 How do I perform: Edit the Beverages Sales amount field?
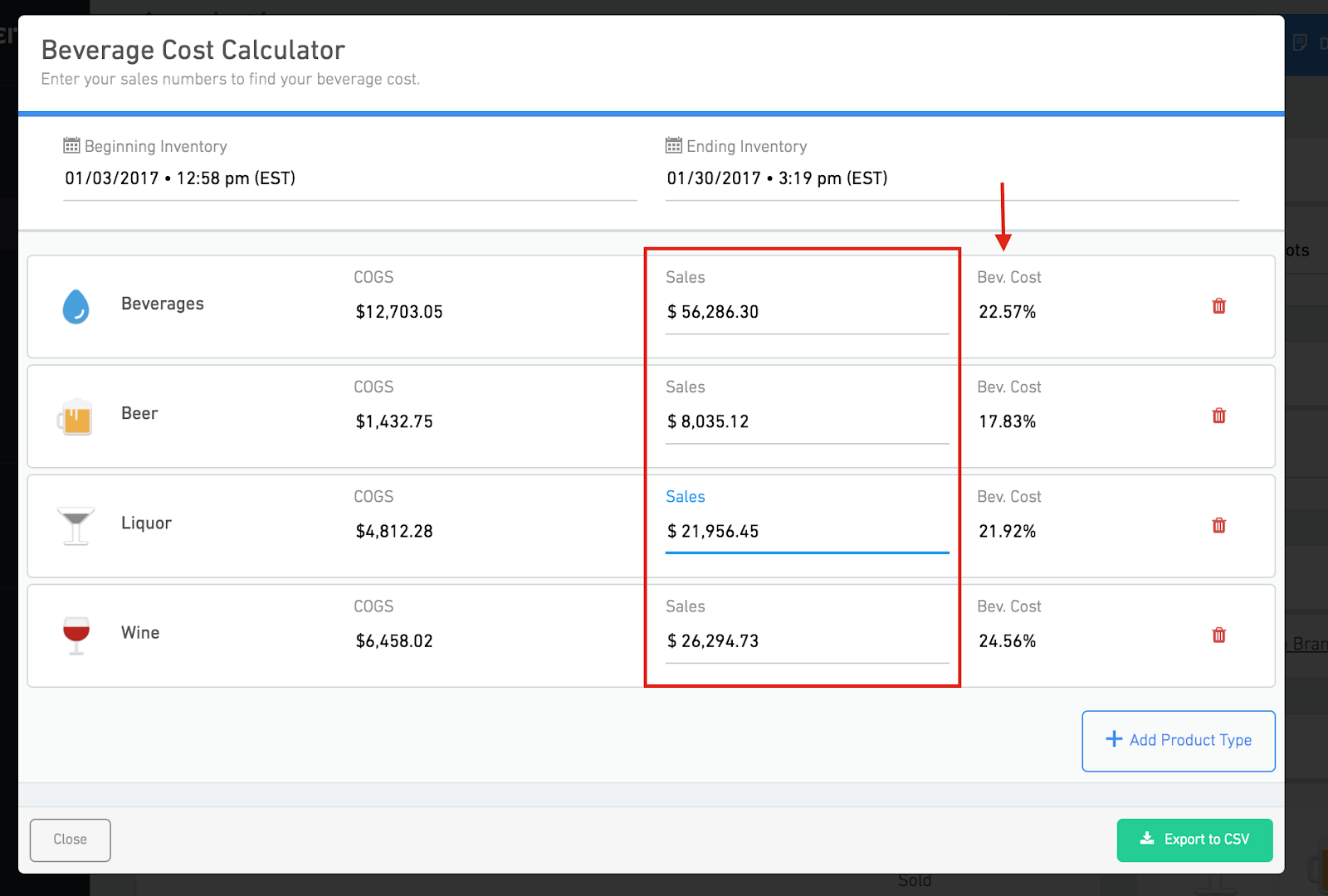tap(805, 313)
